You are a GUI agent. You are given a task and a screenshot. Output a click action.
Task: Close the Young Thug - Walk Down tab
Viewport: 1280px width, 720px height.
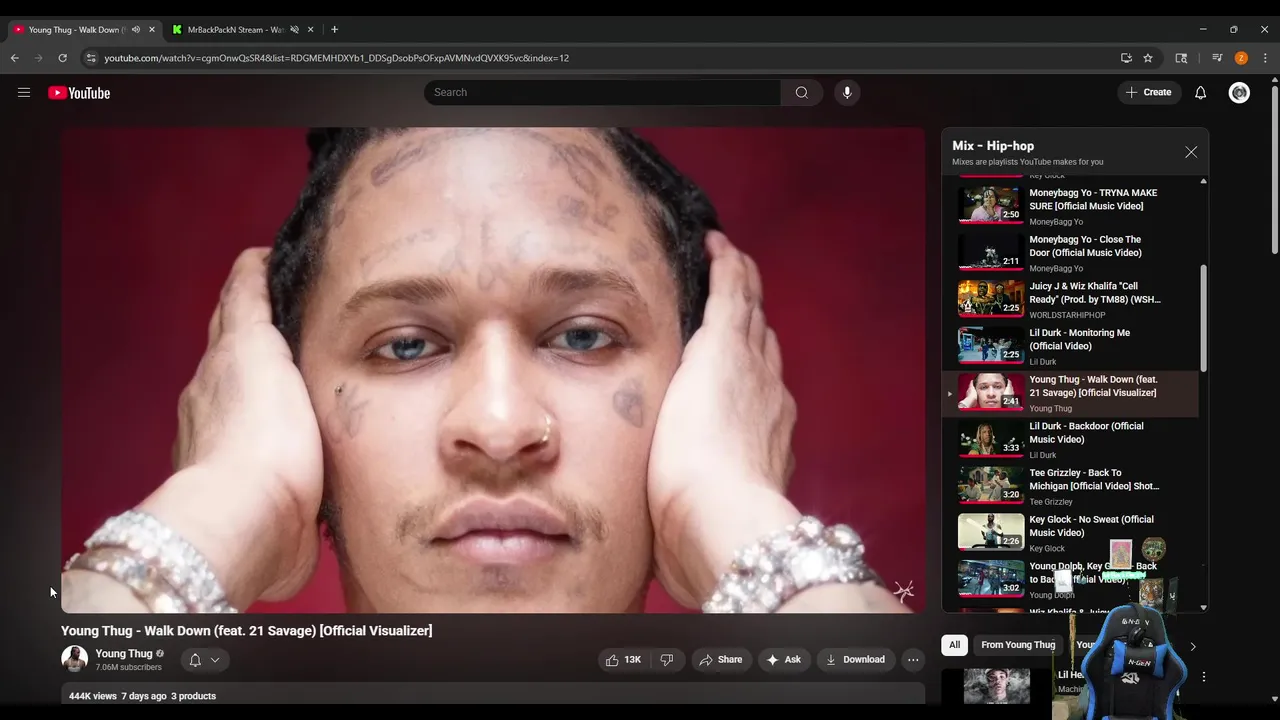[152, 30]
